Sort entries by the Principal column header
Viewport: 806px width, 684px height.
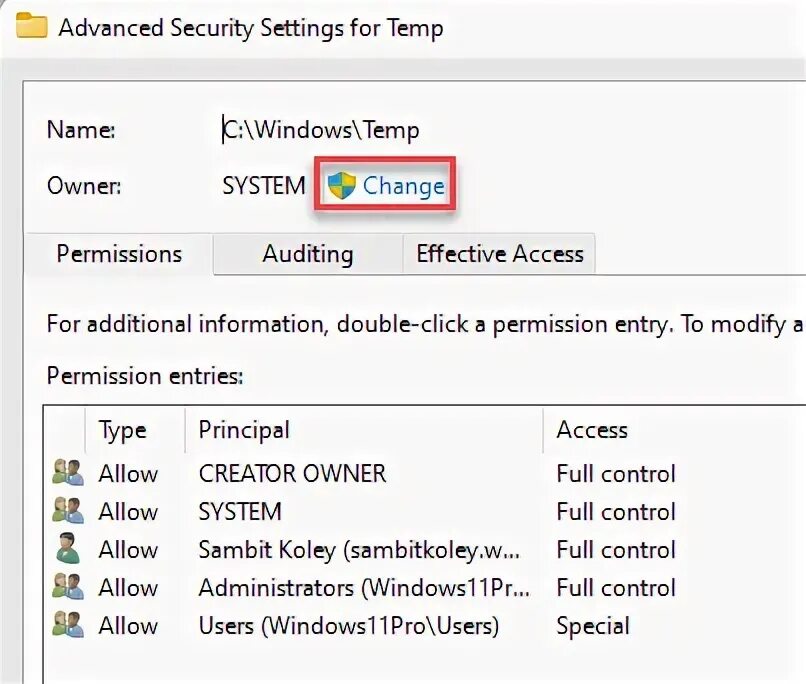pos(244,430)
